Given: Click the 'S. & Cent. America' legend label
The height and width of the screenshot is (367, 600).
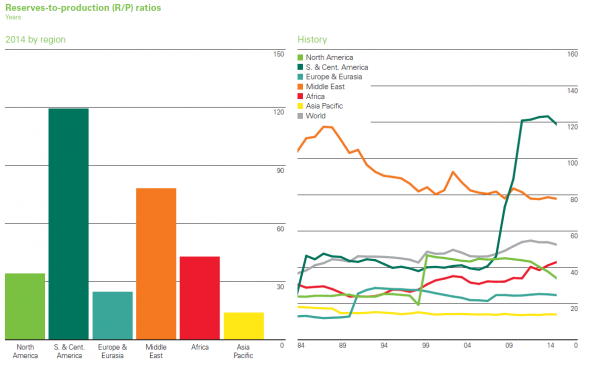Looking at the screenshot, I should (x=337, y=67).
